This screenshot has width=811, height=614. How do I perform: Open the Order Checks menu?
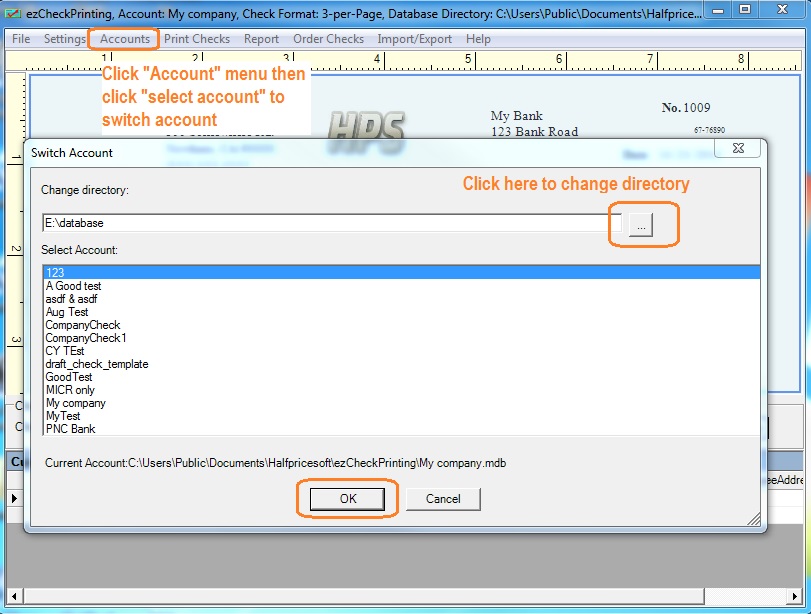point(328,39)
